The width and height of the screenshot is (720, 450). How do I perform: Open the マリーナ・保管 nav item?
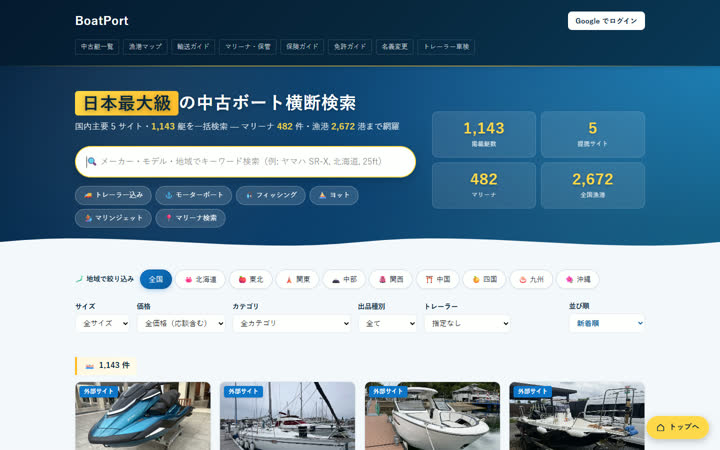pyautogui.click(x=248, y=46)
